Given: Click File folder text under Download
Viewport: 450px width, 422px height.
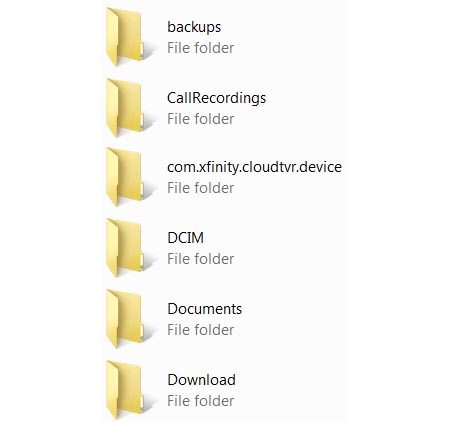Looking at the screenshot, I should pos(200,401).
